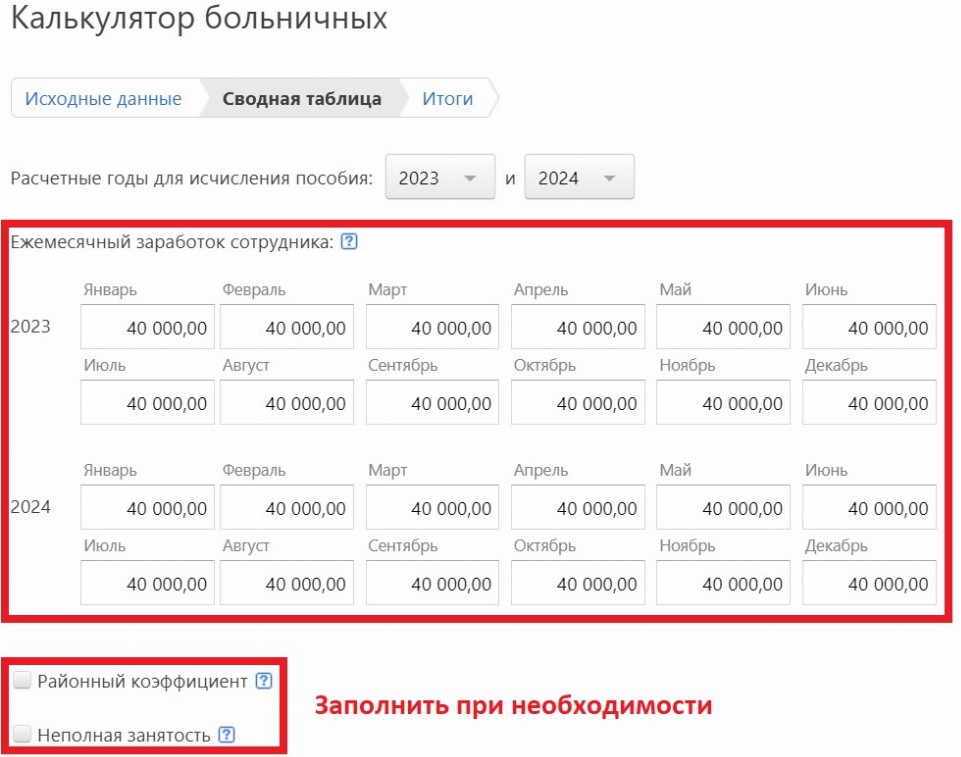Screen dimensions: 961x757
Task: Enable the Районный коэффициент checkbox
Action: pyautogui.click(x=22, y=681)
